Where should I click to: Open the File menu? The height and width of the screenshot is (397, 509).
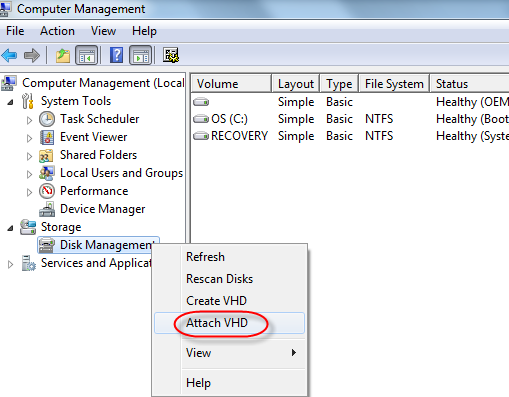point(15,31)
